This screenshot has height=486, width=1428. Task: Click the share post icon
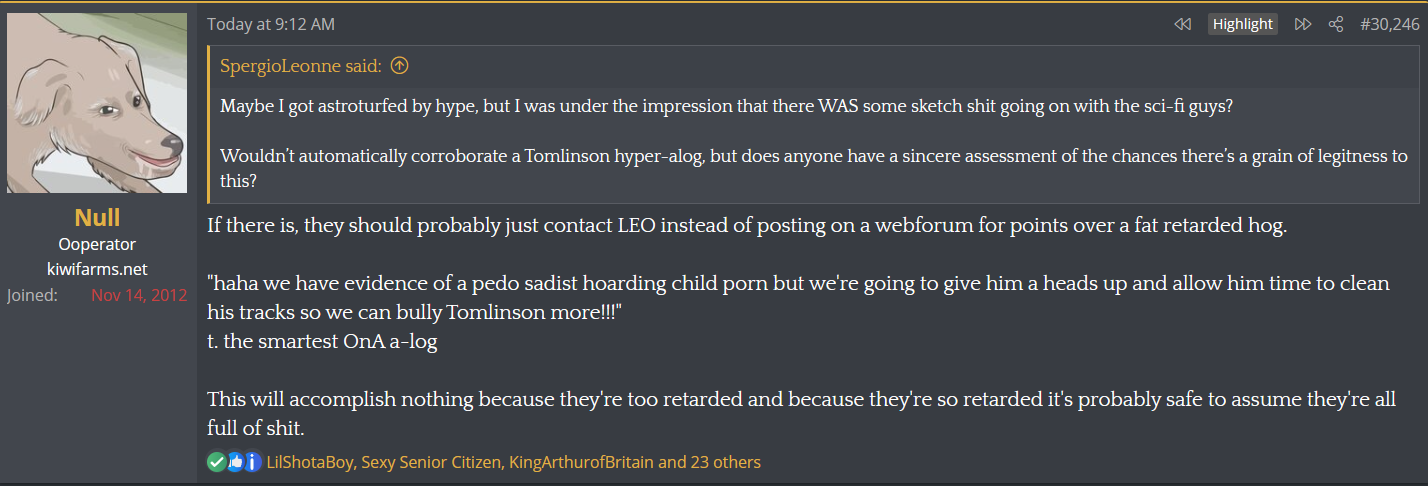pyautogui.click(x=1336, y=24)
